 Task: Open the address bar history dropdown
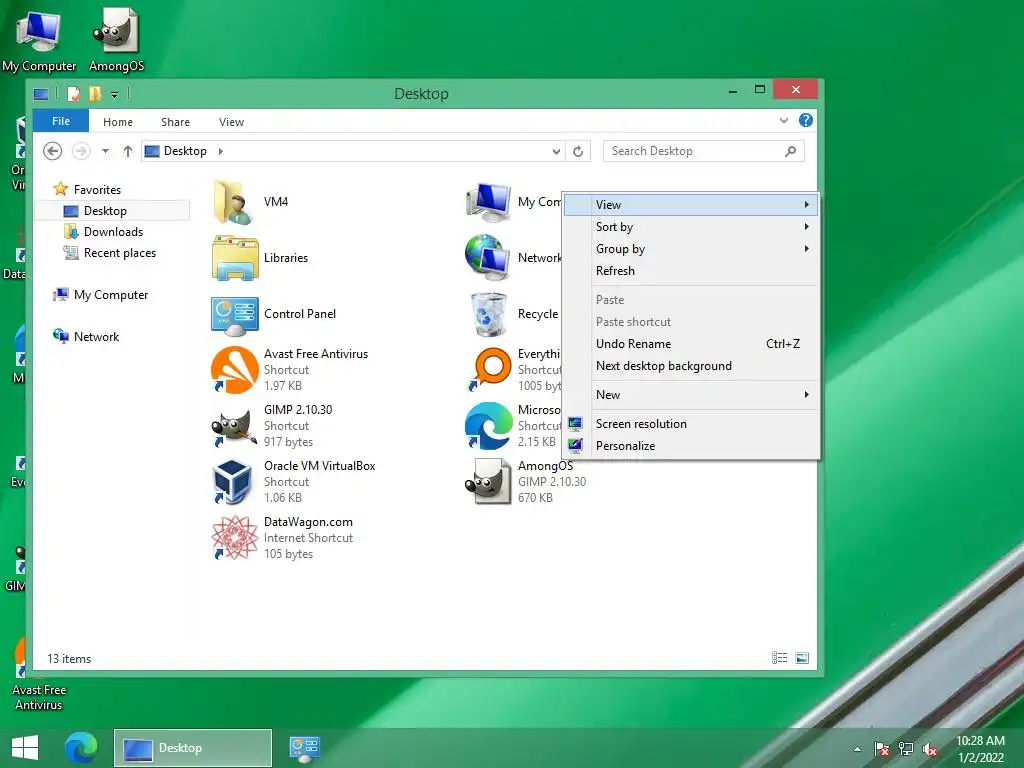(x=556, y=152)
